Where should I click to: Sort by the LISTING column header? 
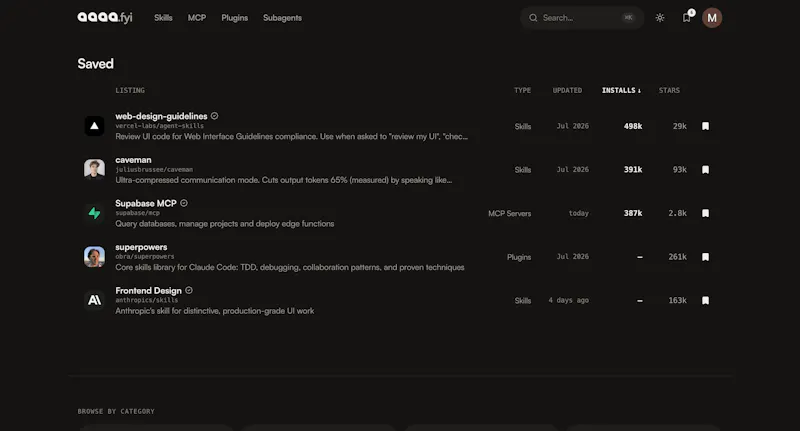coord(130,90)
